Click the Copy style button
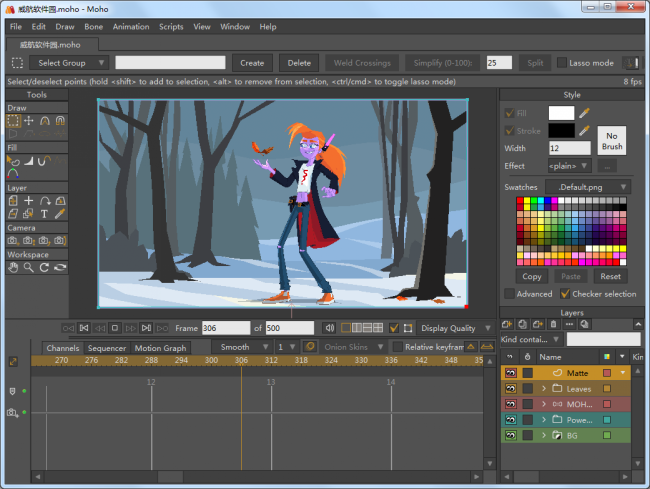Viewport: 650px width, 489px height. [532, 276]
